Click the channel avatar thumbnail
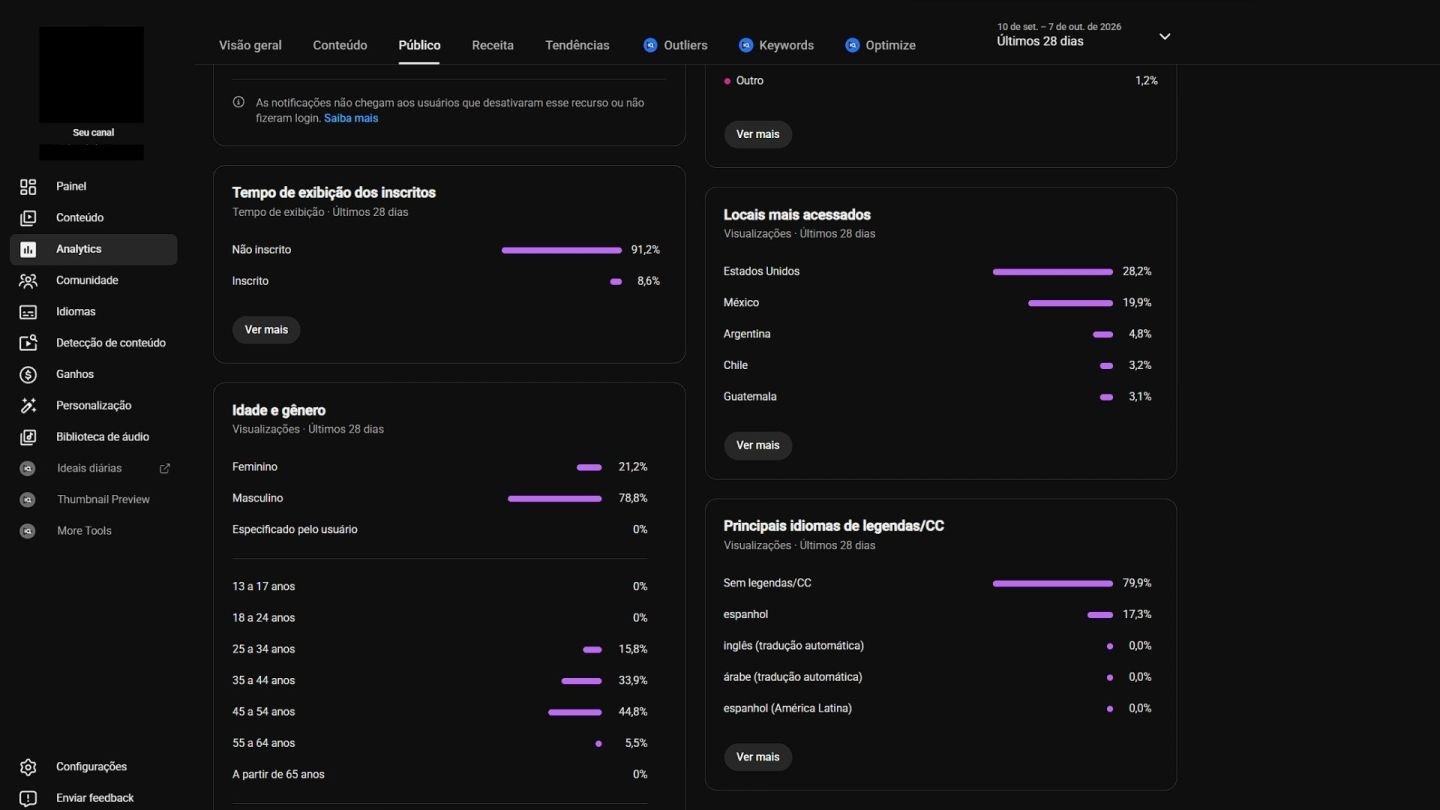The image size is (1440, 810). (91, 75)
